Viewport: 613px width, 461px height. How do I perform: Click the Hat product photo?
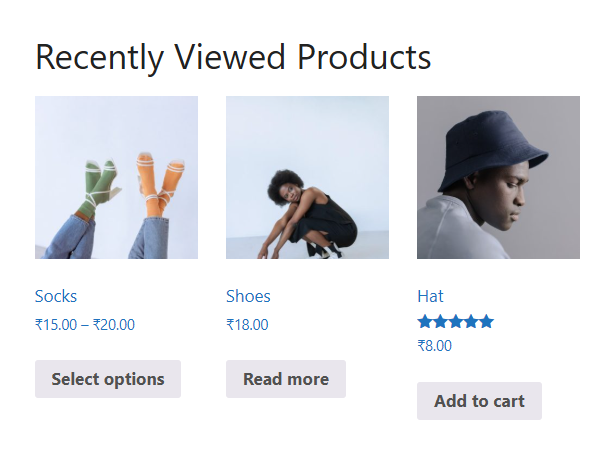coord(498,177)
